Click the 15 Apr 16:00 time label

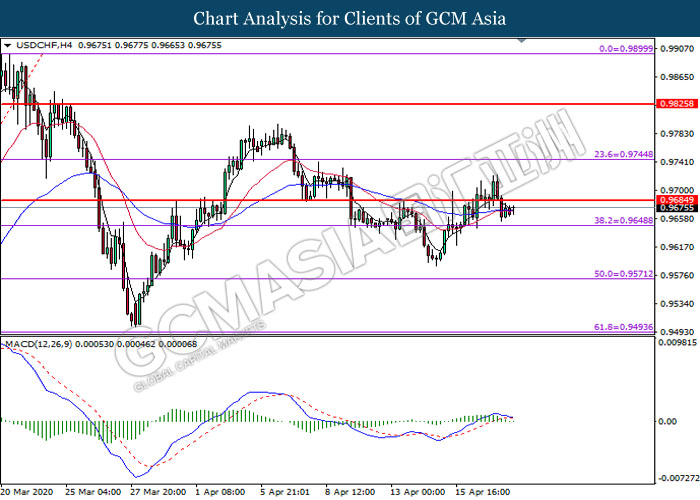tap(483, 492)
